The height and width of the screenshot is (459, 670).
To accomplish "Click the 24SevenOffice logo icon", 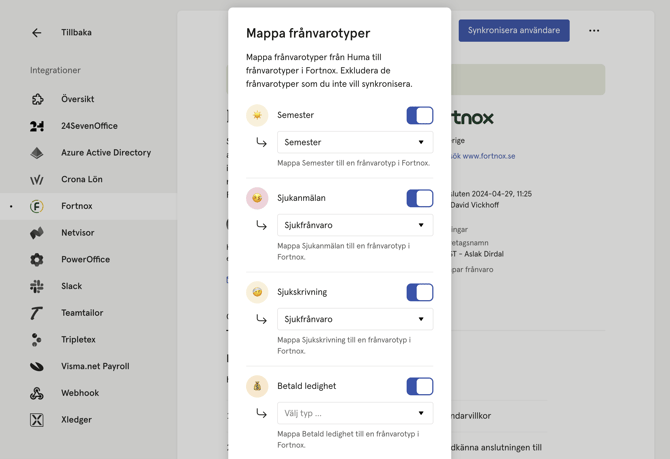I will coord(37,126).
